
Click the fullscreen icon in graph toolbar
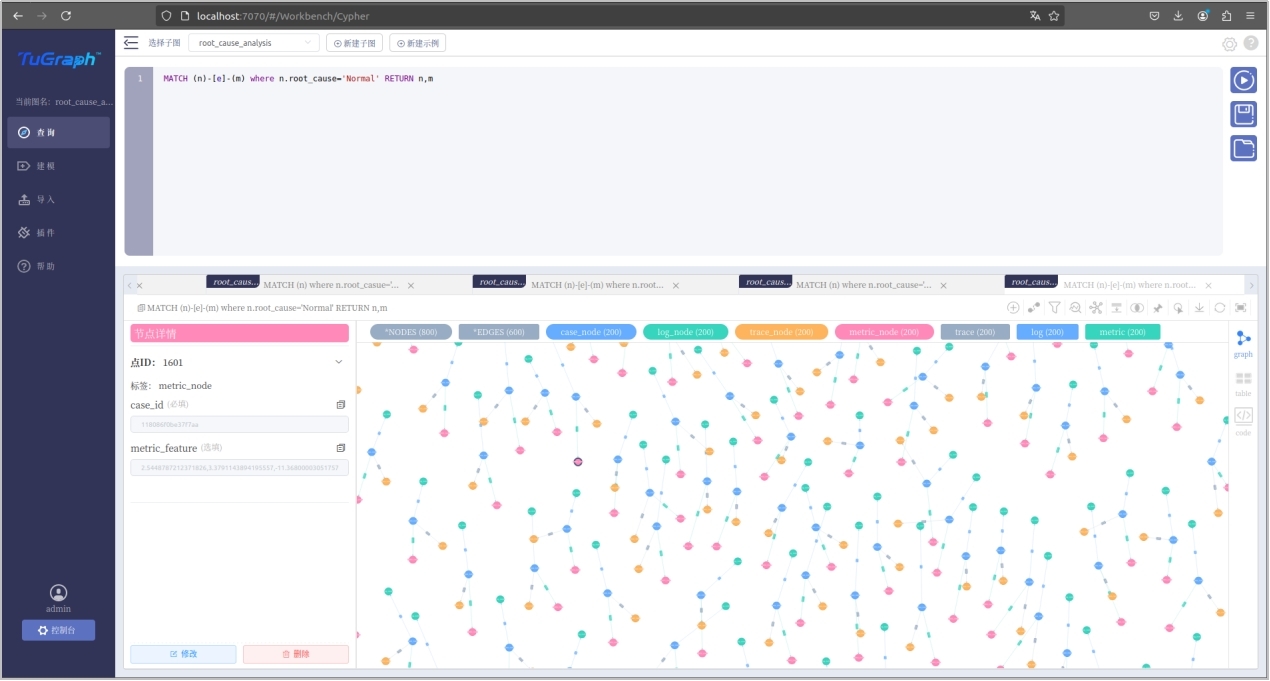[1241, 308]
